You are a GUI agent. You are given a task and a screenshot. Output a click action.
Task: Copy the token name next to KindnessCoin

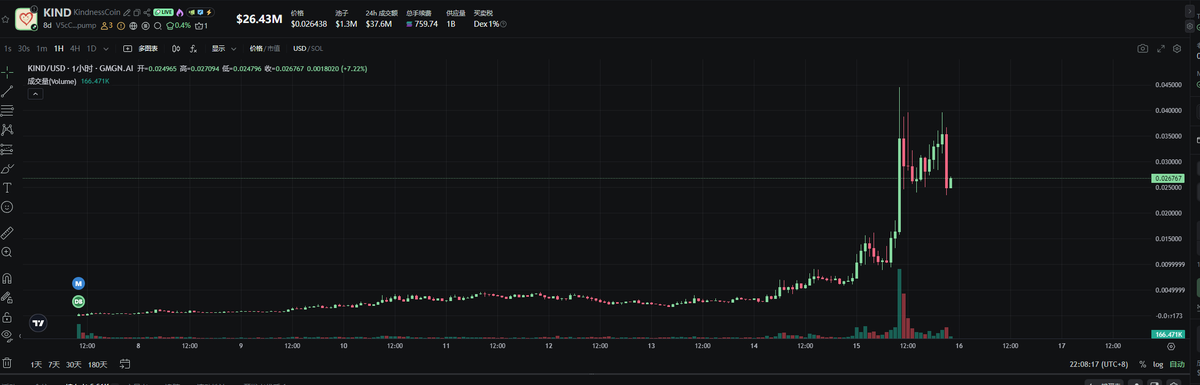tap(136, 13)
